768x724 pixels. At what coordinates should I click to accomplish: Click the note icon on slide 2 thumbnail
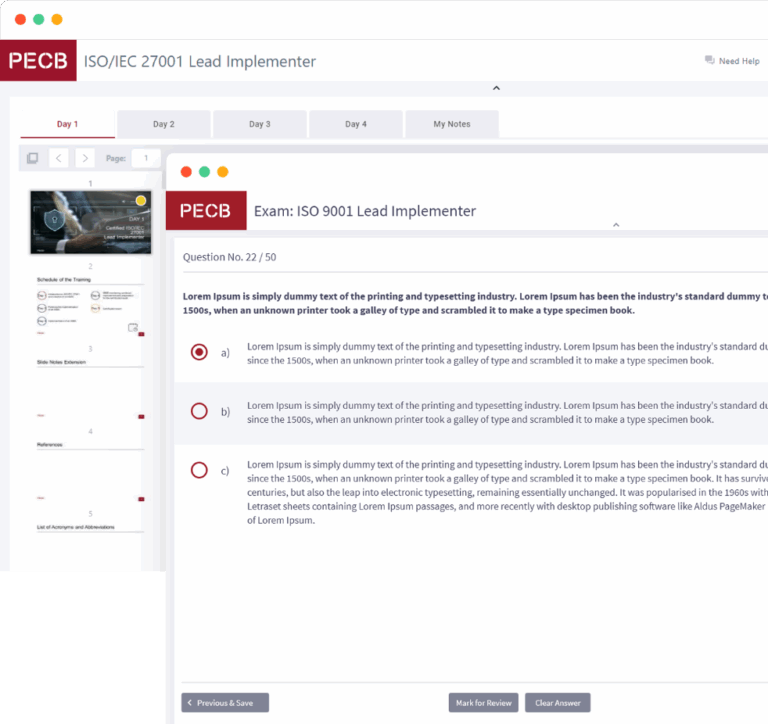pos(132,327)
